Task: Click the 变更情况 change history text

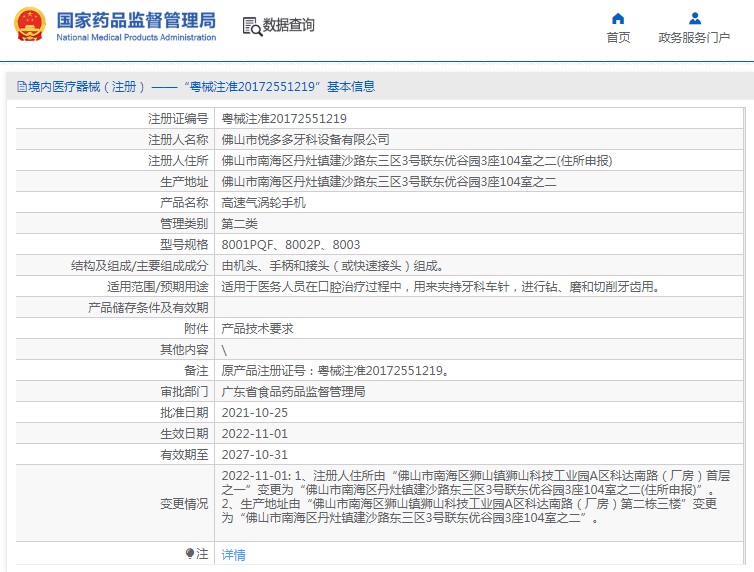Action: pyautogui.click(x=476, y=497)
